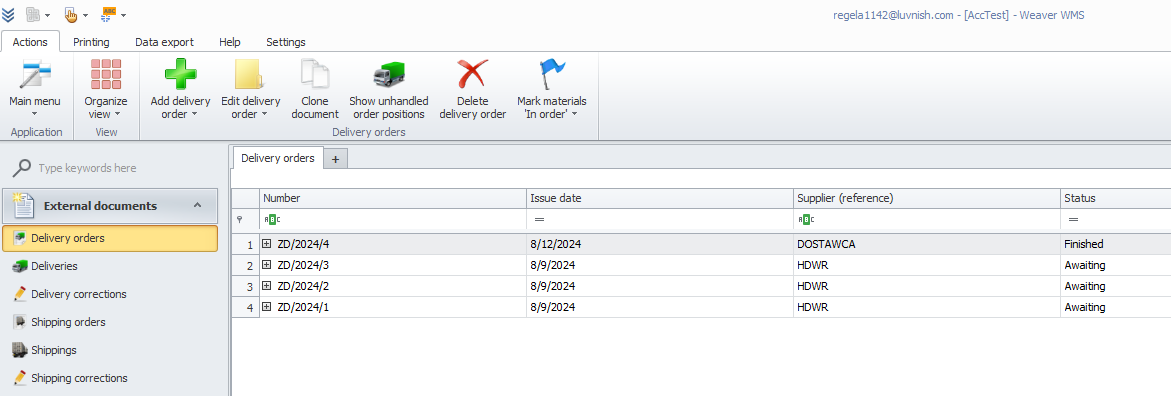Select the Delivery orders document tab

[x=278, y=158]
